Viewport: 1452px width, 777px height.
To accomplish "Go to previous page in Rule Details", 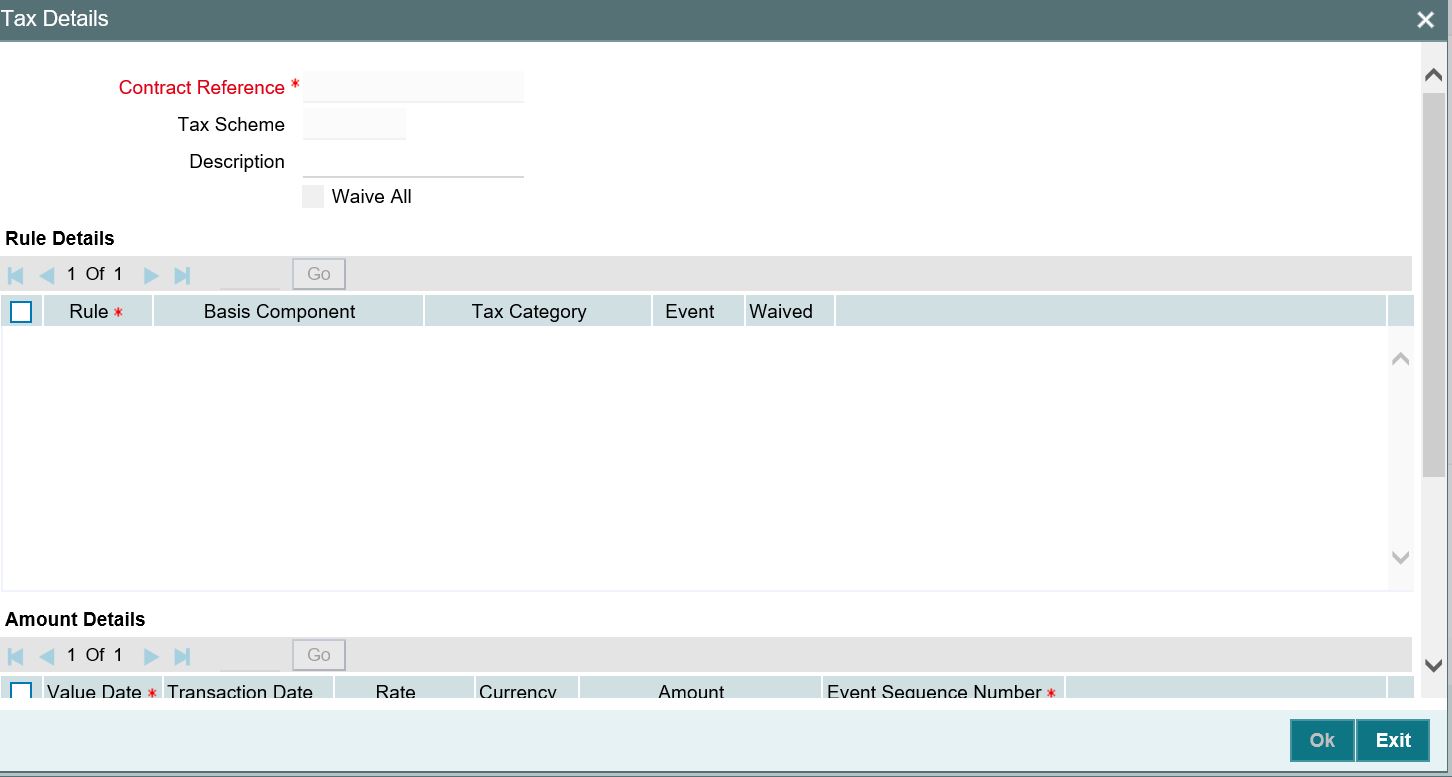I will tap(46, 275).
